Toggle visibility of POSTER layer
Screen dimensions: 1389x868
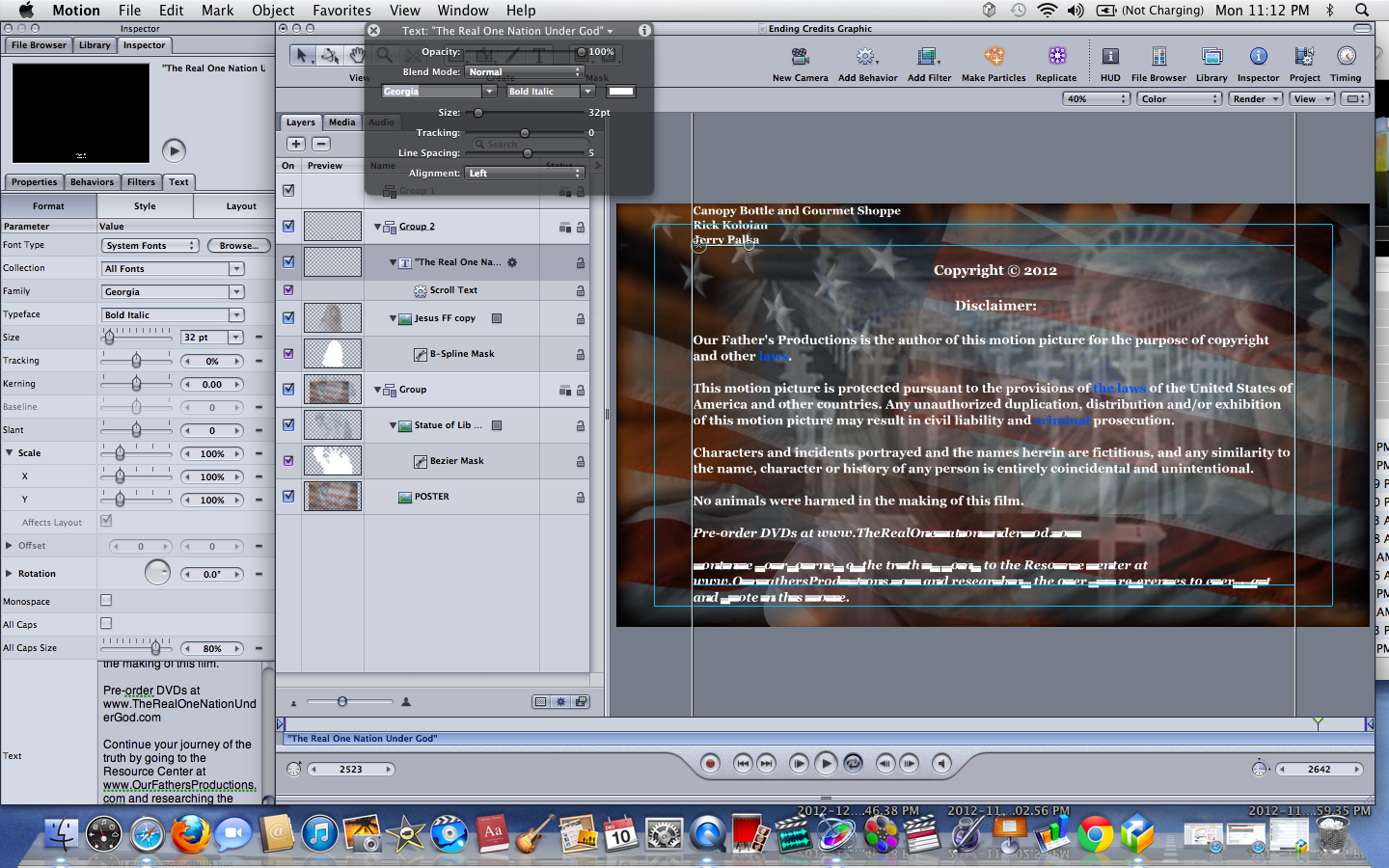tap(288, 496)
